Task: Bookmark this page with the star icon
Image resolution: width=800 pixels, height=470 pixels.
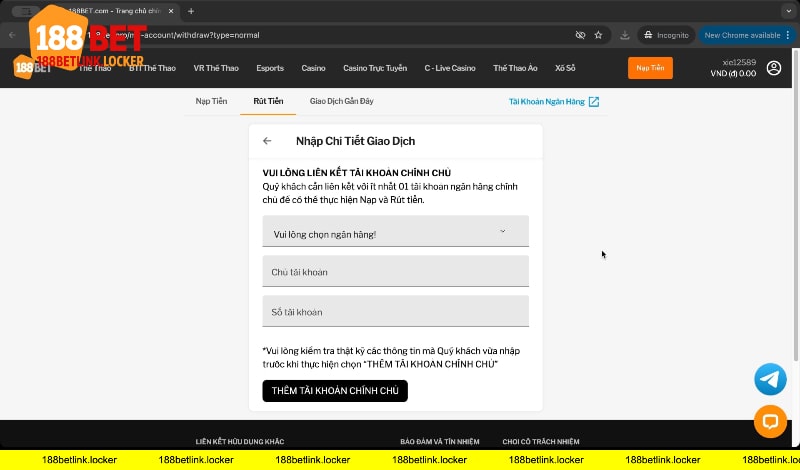Action: click(x=598, y=34)
